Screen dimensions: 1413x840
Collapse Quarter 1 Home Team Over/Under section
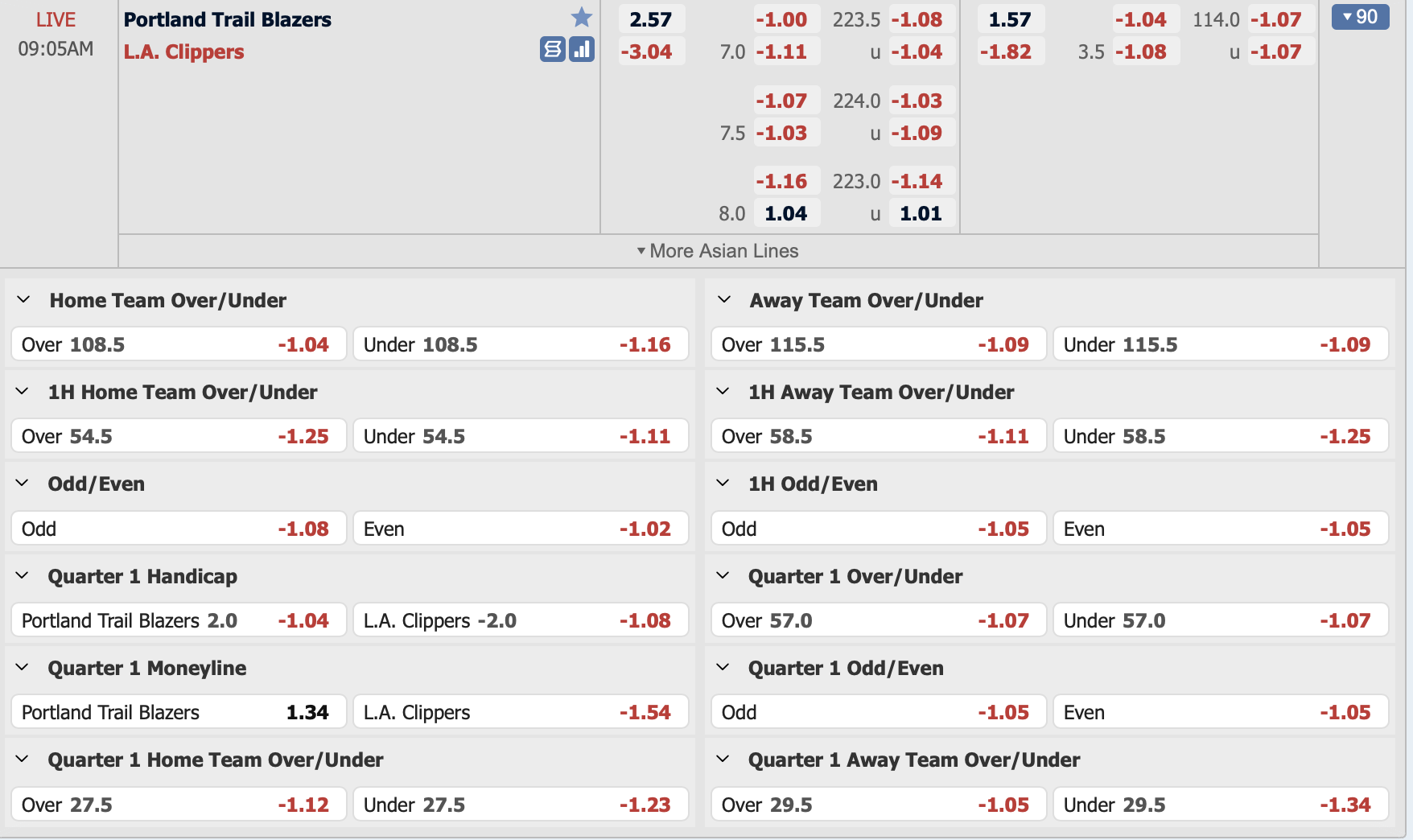coord(23,760)
